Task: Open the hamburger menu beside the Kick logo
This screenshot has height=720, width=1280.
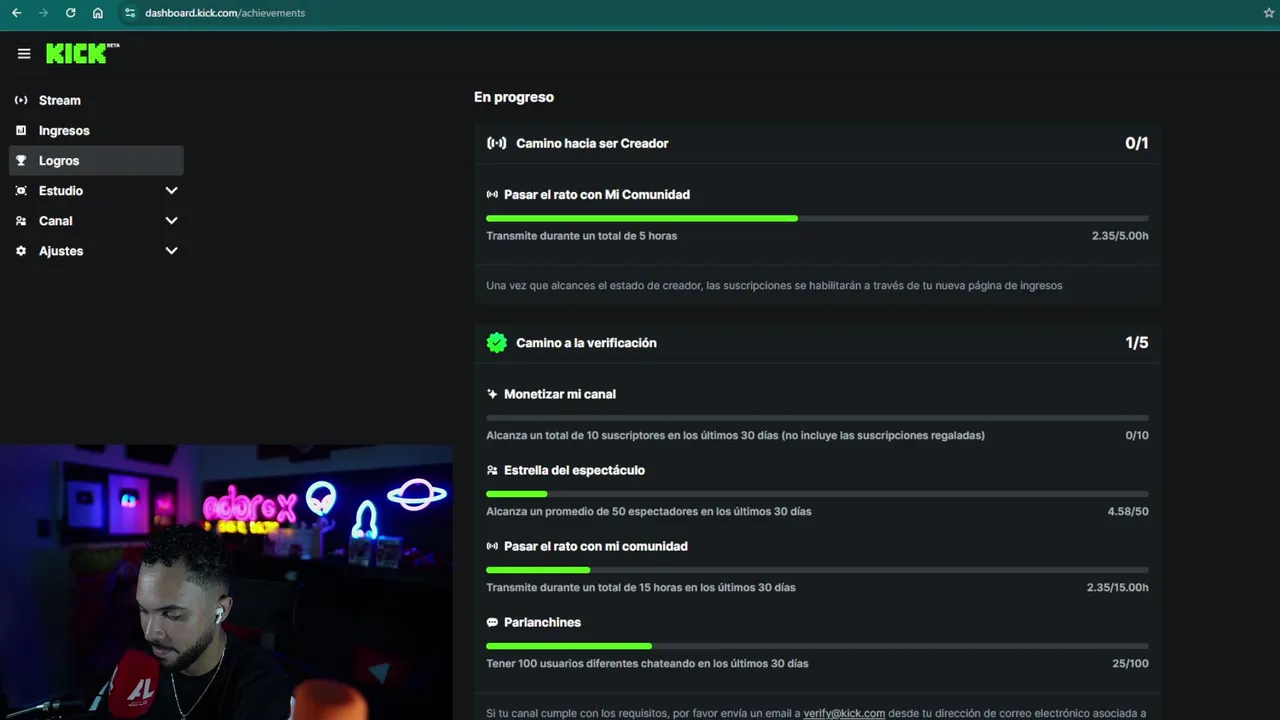Action: tap(24, 54)
